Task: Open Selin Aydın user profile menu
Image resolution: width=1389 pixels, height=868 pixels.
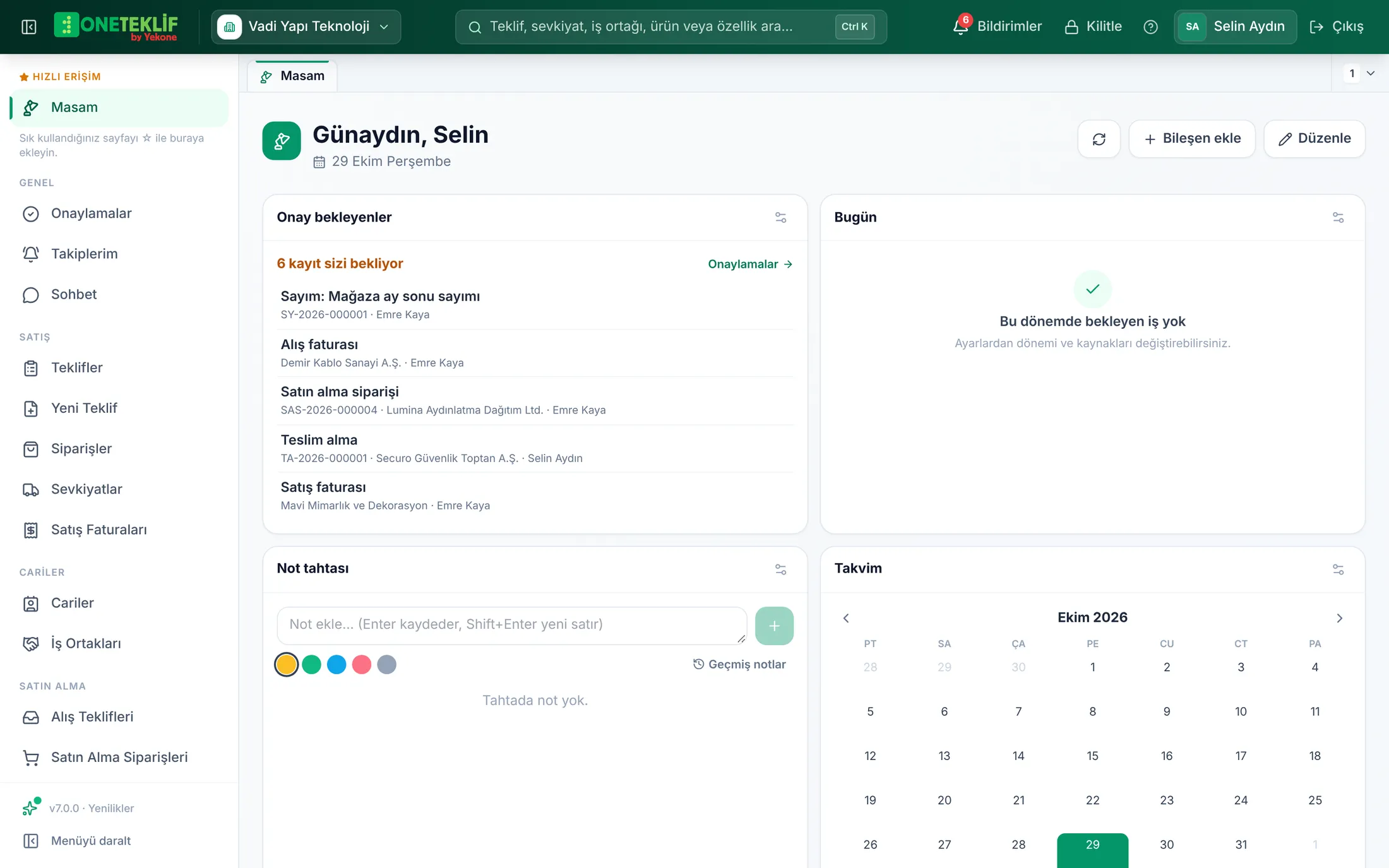Action: click(x=1235, y=27)
